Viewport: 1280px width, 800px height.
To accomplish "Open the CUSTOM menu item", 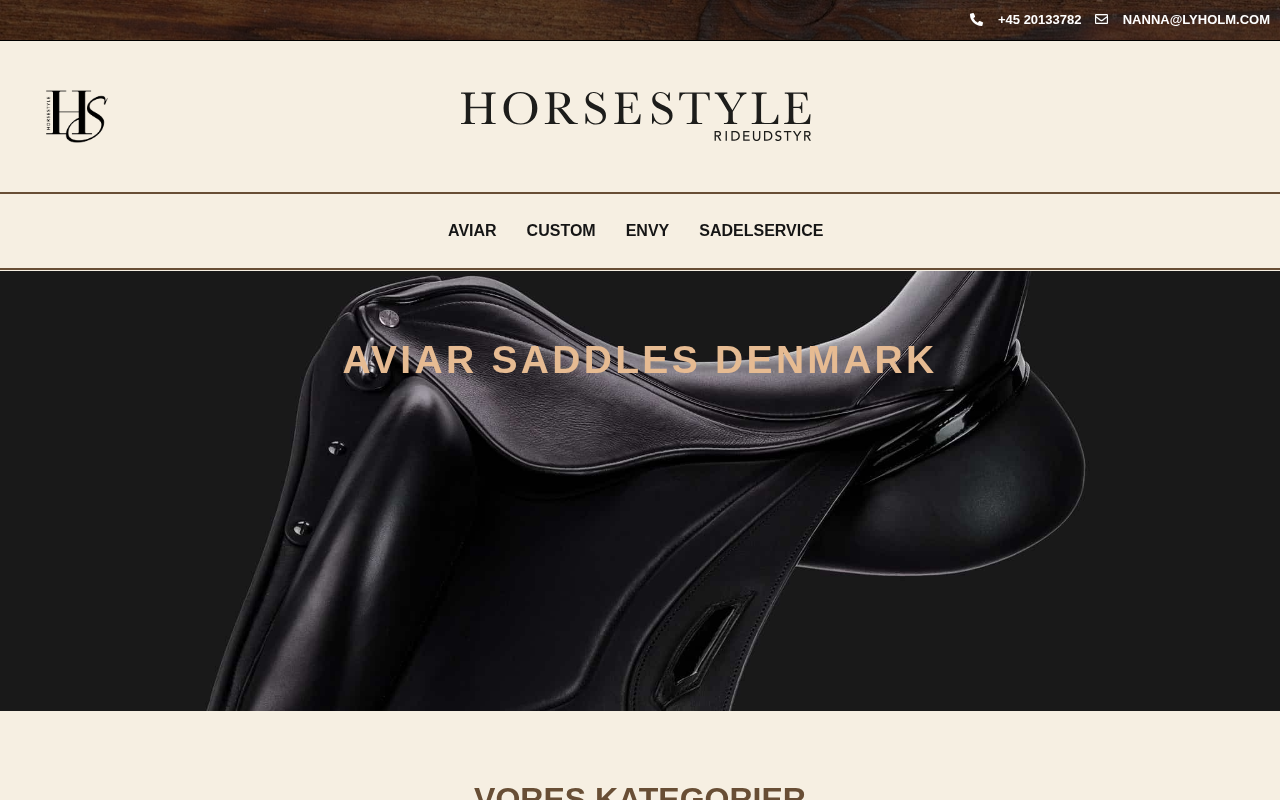I will (x=561, y=231).
